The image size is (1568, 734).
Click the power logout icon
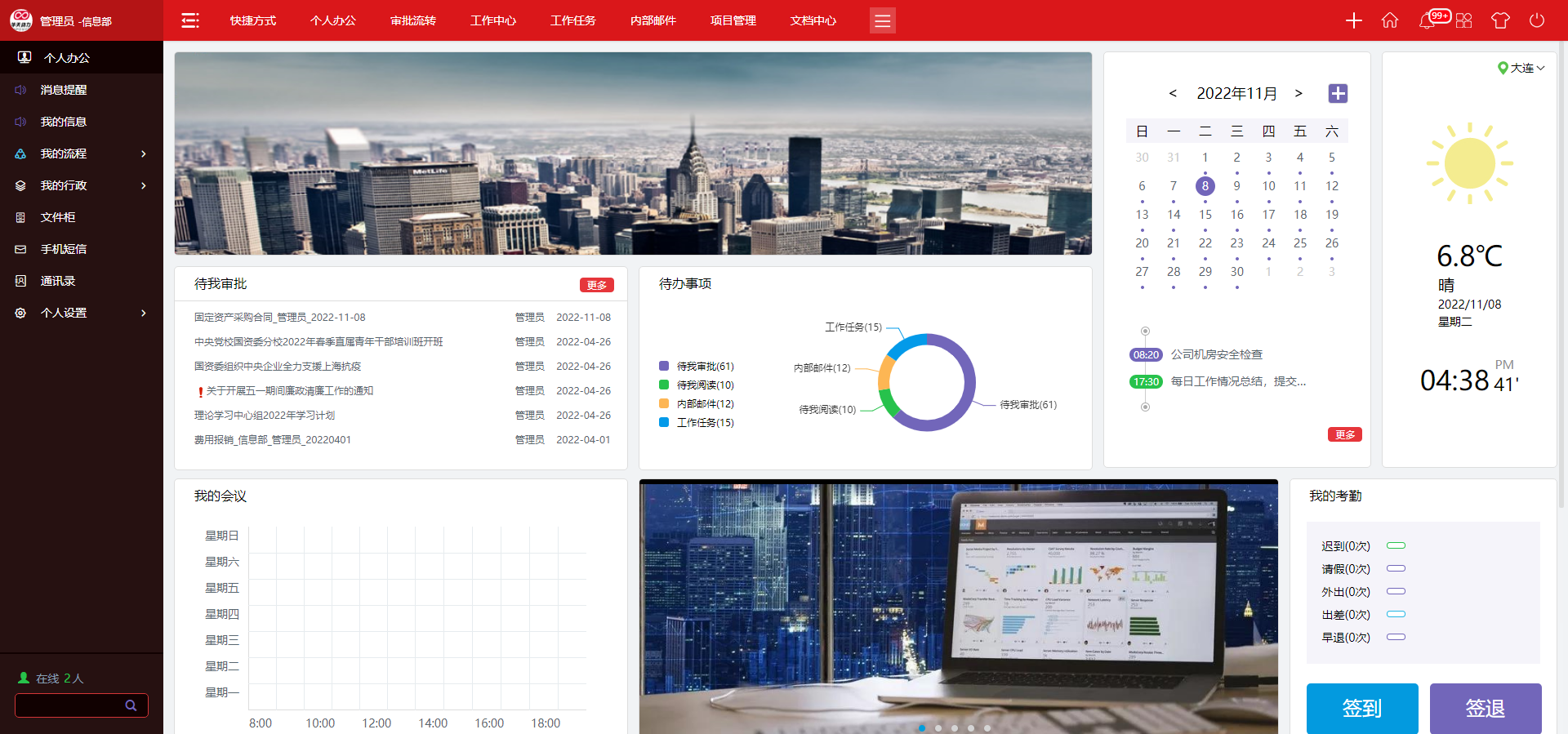pos(1537,20)
